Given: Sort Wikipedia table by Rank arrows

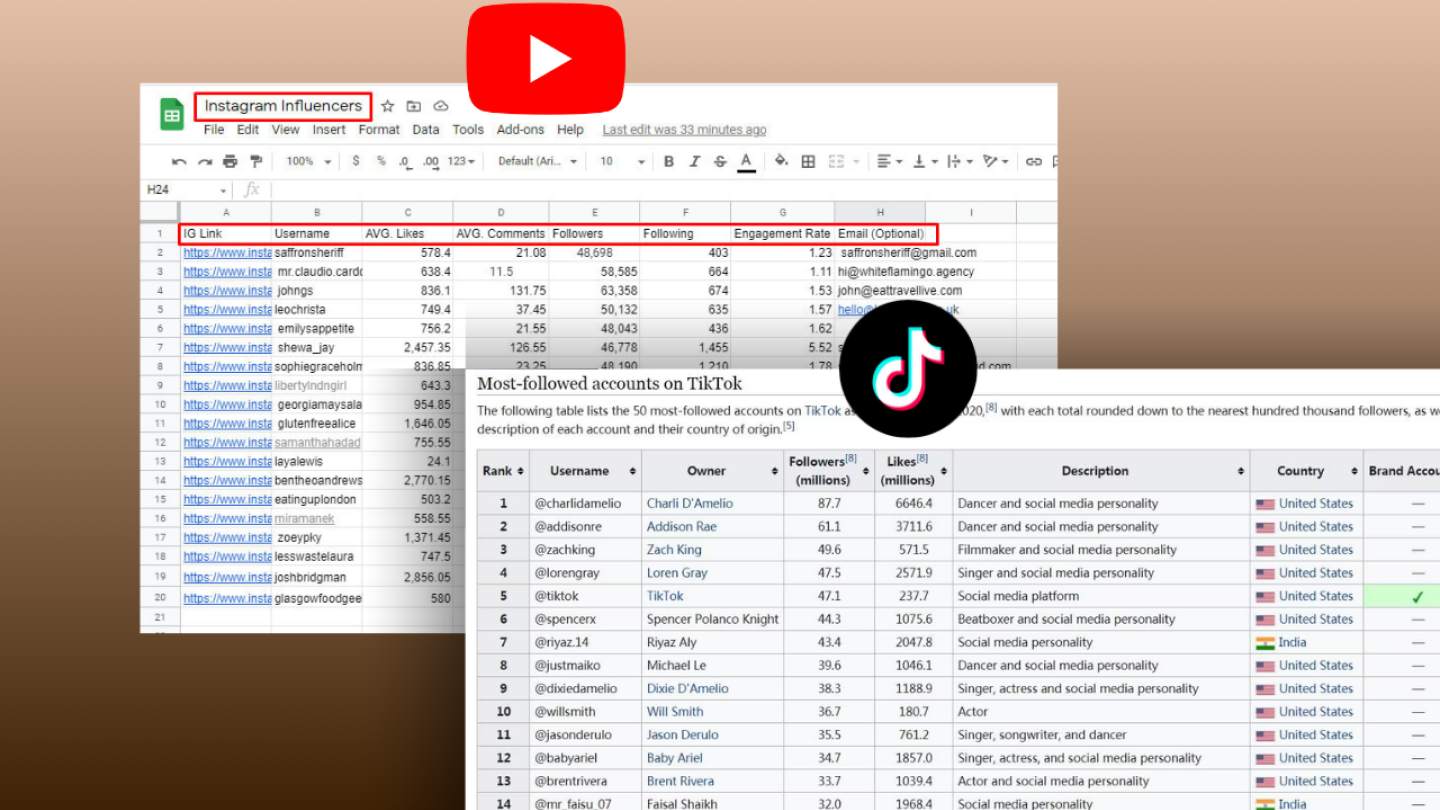Looking at the screenshot, I should coord(521,471).
